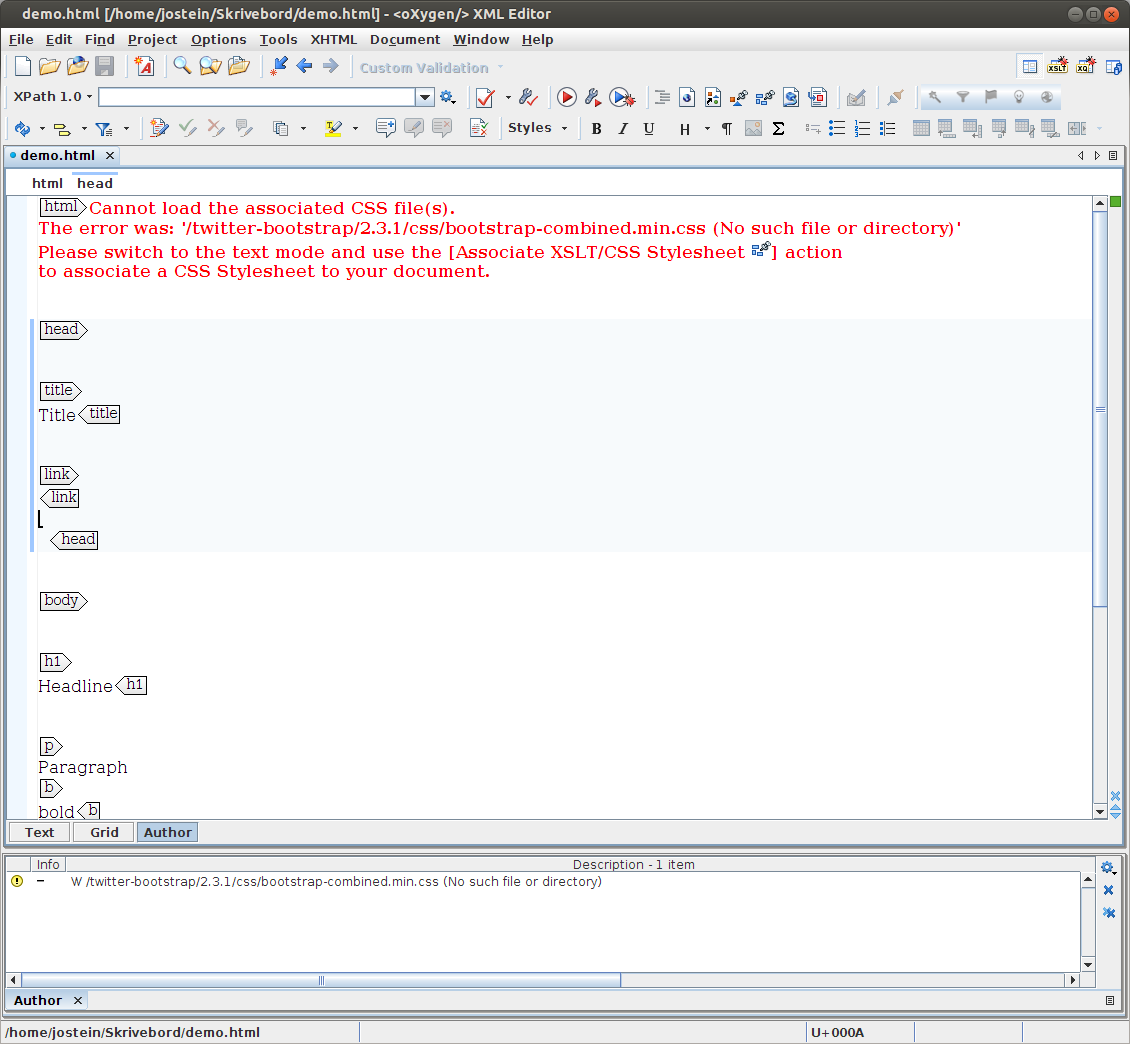The height and width of the screenshot is (1044, 1130).
Task: Click the Insert unordered list icon
Action: click(x=837, y=129)
